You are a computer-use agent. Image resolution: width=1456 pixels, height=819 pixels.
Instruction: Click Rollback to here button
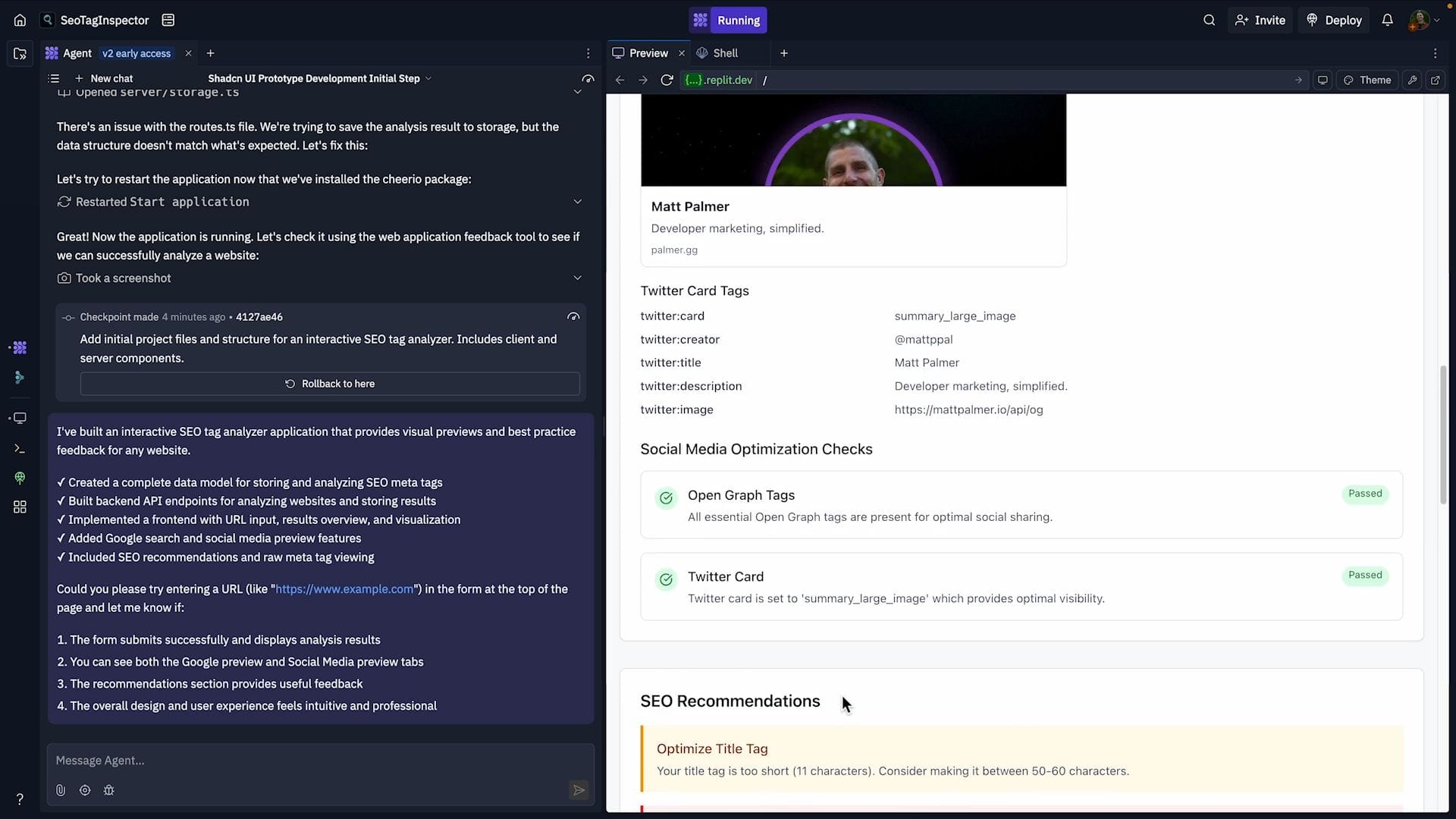click(330, 384)
